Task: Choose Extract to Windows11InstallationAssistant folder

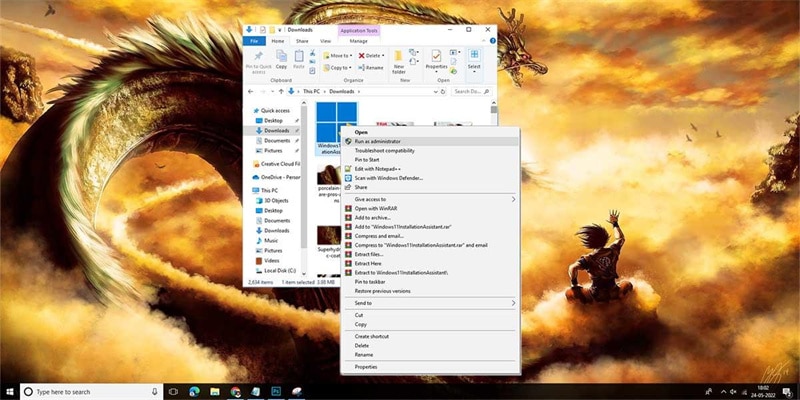Action: click(x=431, y=272)
